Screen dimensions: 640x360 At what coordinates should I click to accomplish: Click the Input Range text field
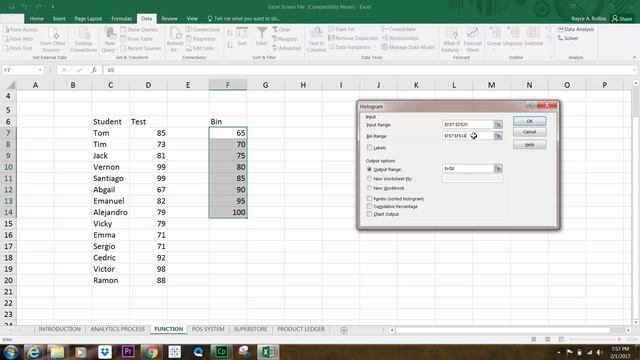[x=468, y=124]
